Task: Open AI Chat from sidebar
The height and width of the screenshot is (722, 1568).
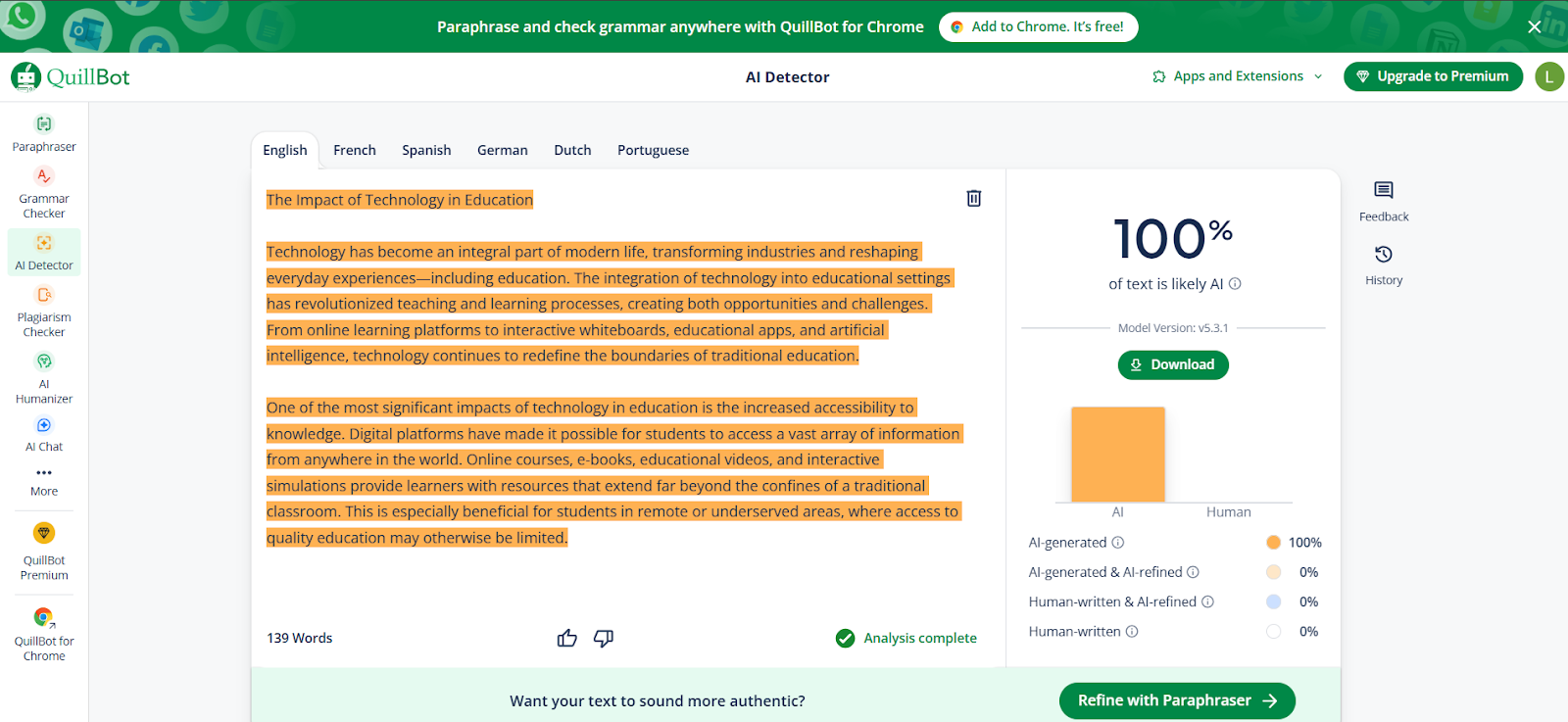Action: tap(44, 434)
